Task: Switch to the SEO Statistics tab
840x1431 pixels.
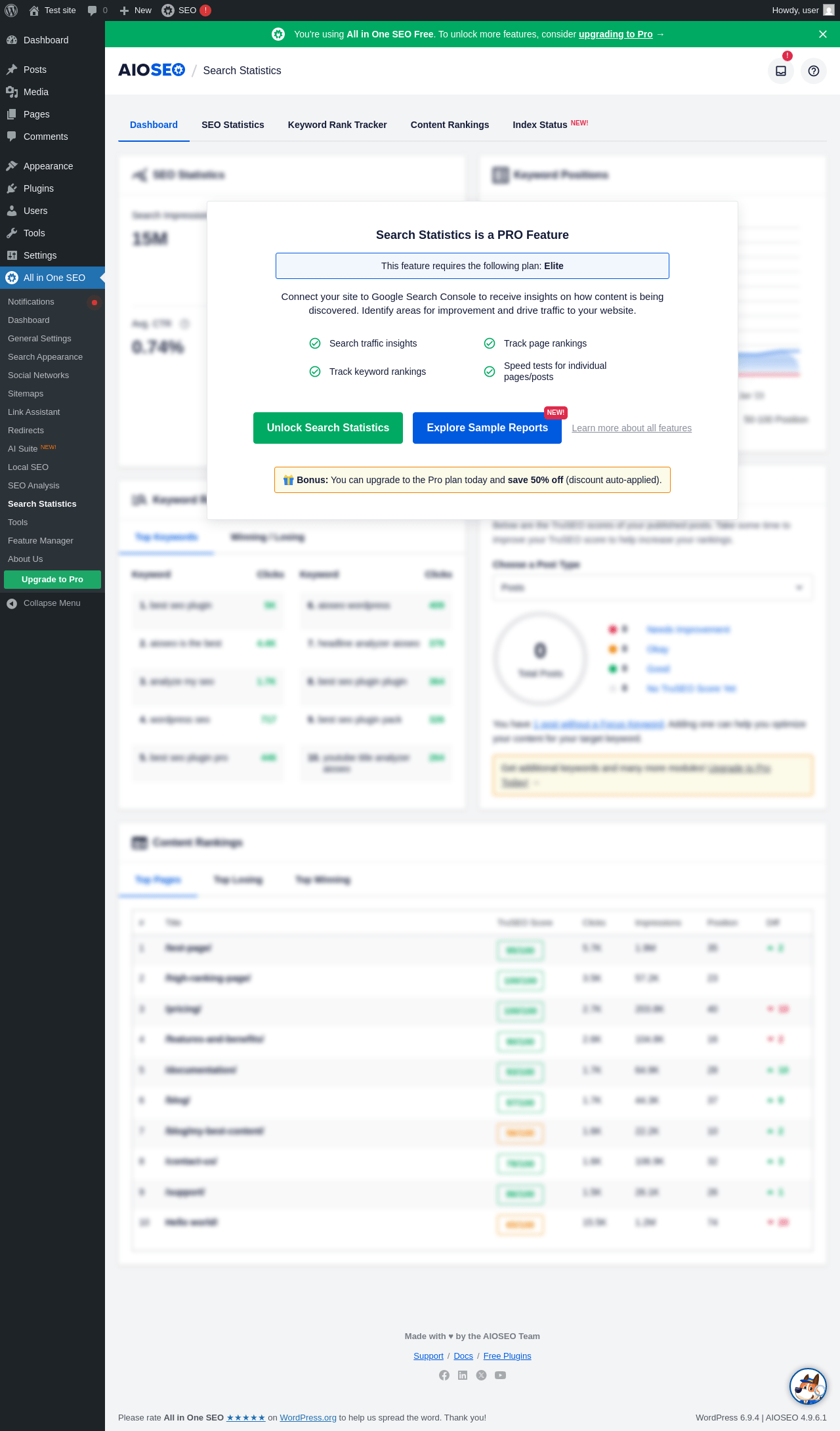Action: (233, 125)
